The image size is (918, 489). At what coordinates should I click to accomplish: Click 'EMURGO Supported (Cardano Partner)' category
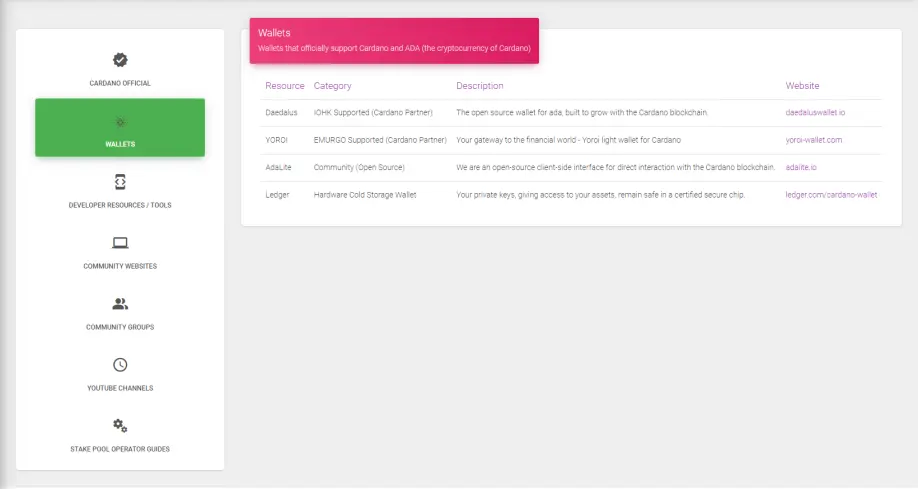pos(380,140)
